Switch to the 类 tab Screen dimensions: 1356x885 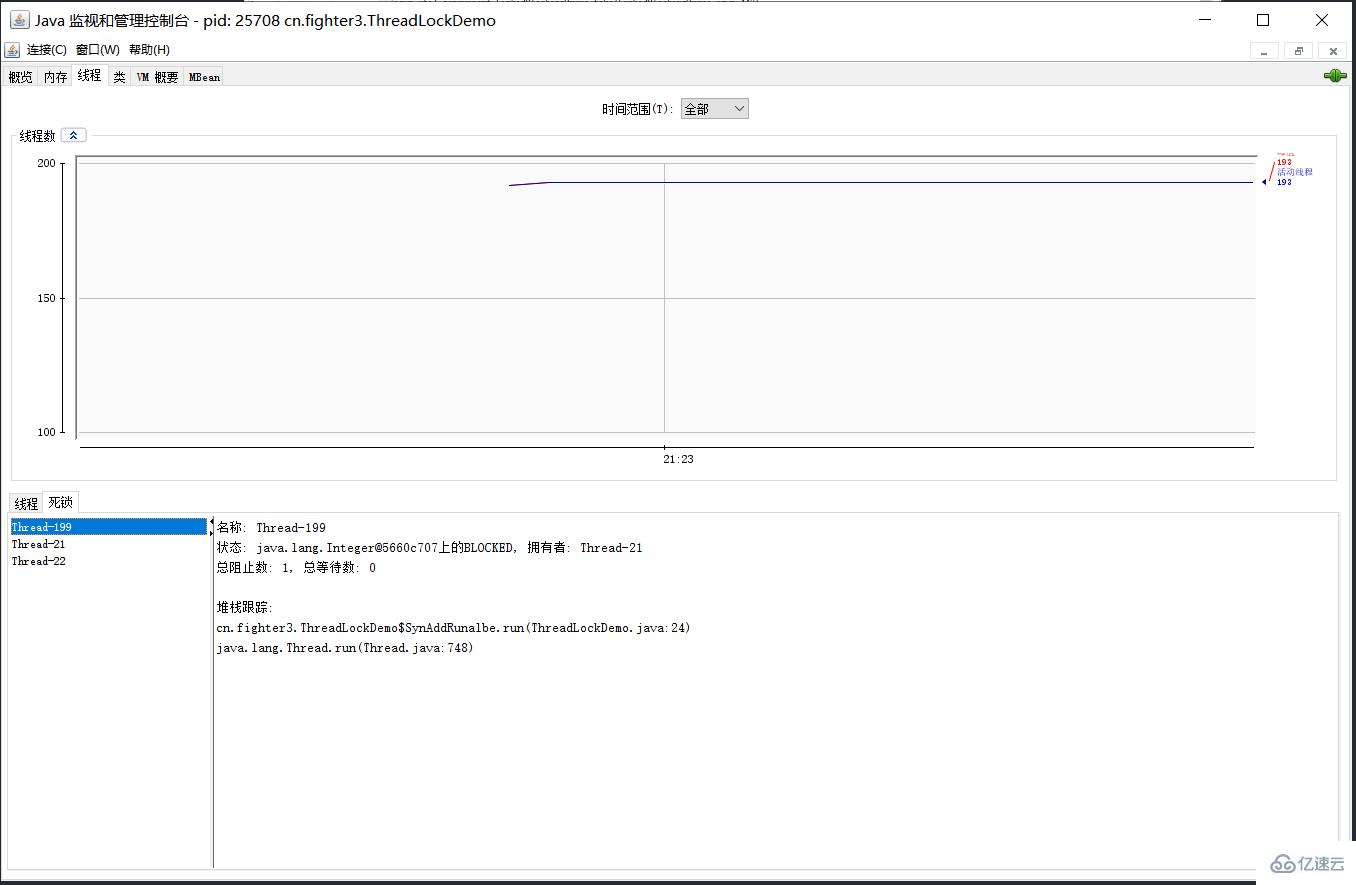(x=119, y=77)
